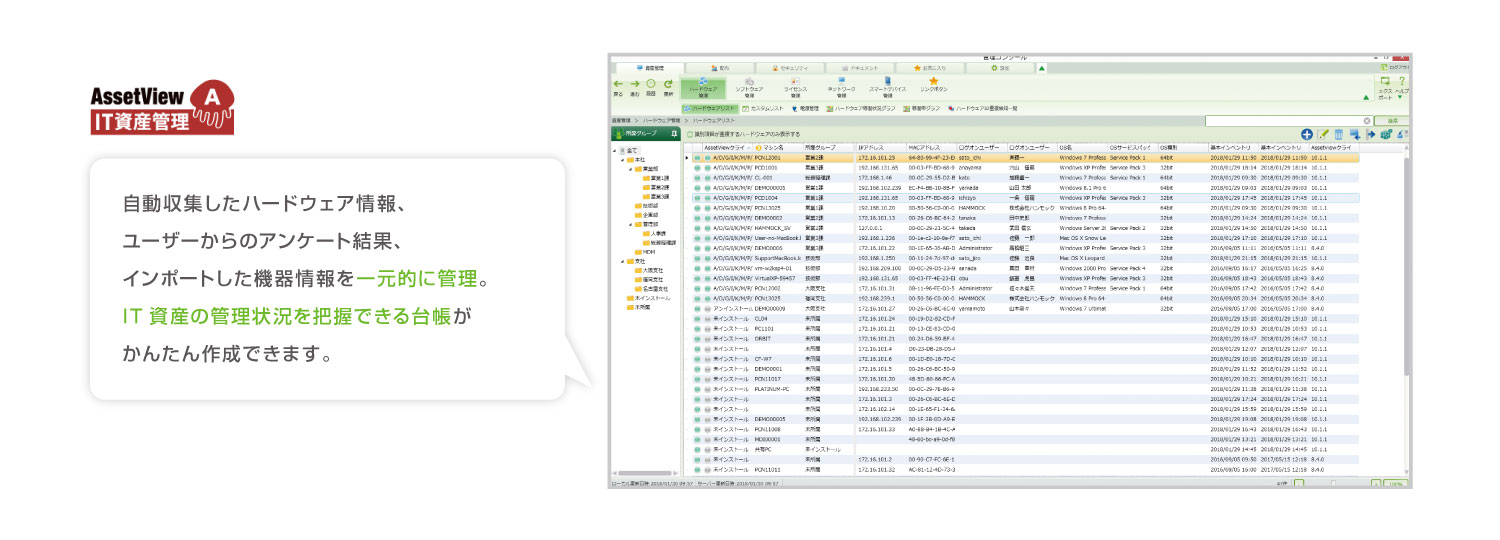Sort by マシン名 column header
This screenshot has width=1500, height=540.
click(778, 148)
